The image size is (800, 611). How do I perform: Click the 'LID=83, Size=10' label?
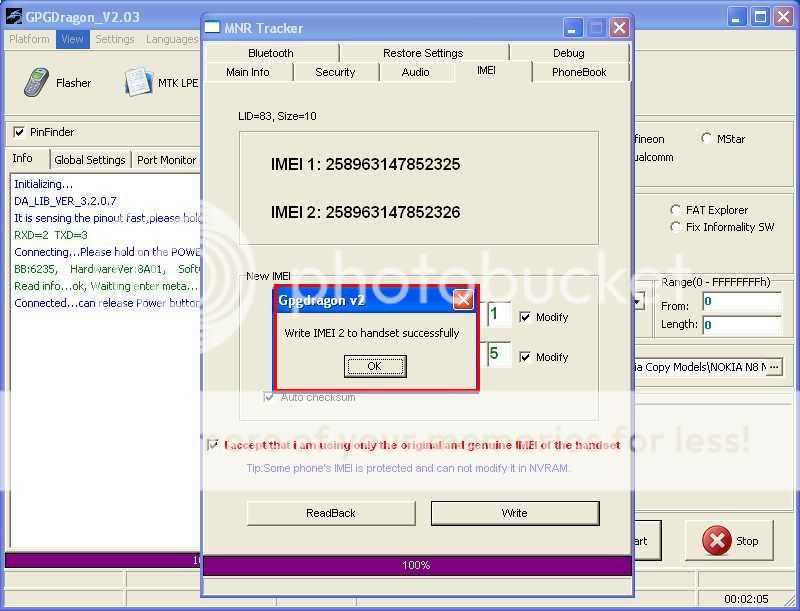(277, 116)
